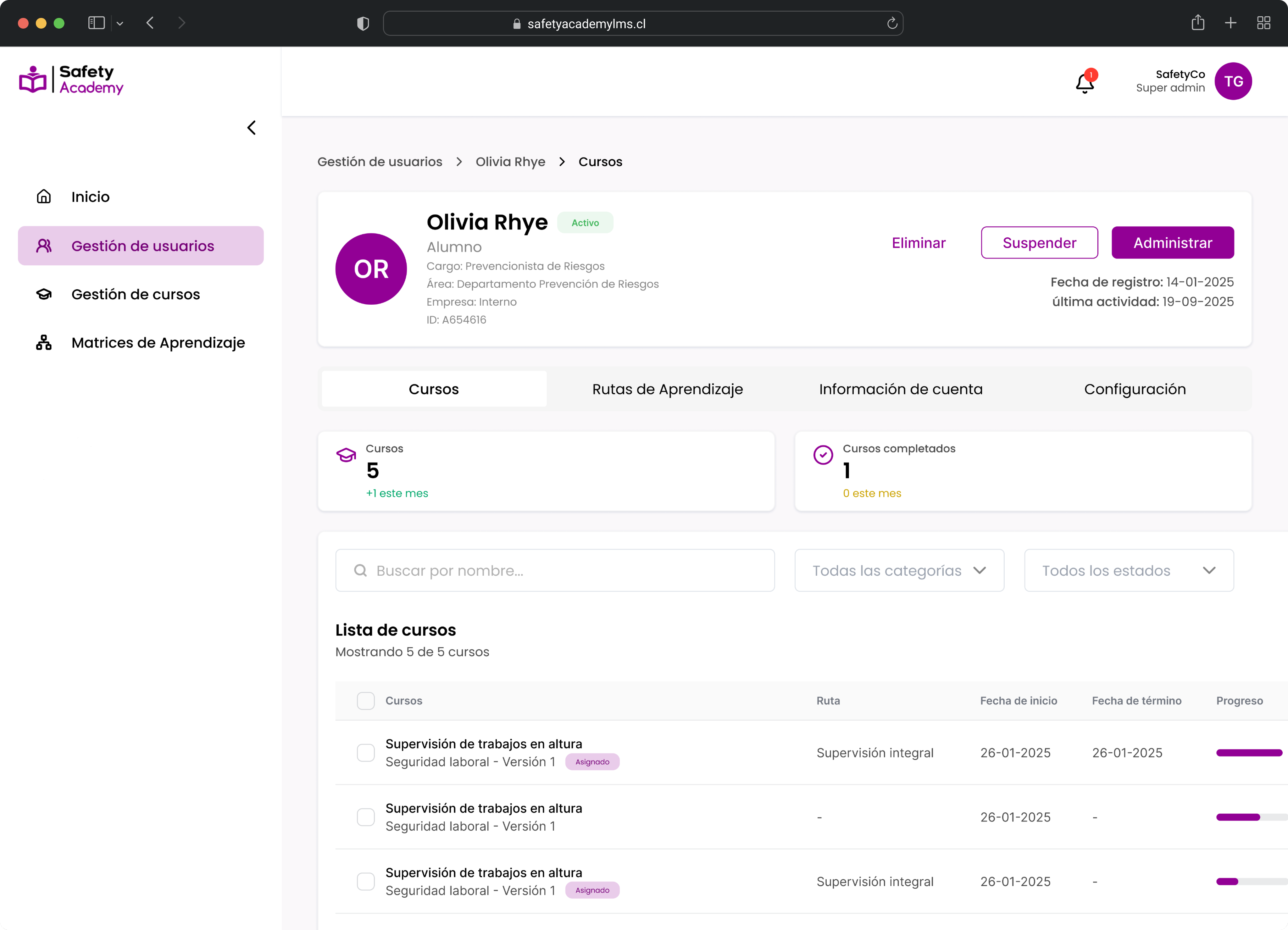Open the notifications bell icon

(1084, 83)
